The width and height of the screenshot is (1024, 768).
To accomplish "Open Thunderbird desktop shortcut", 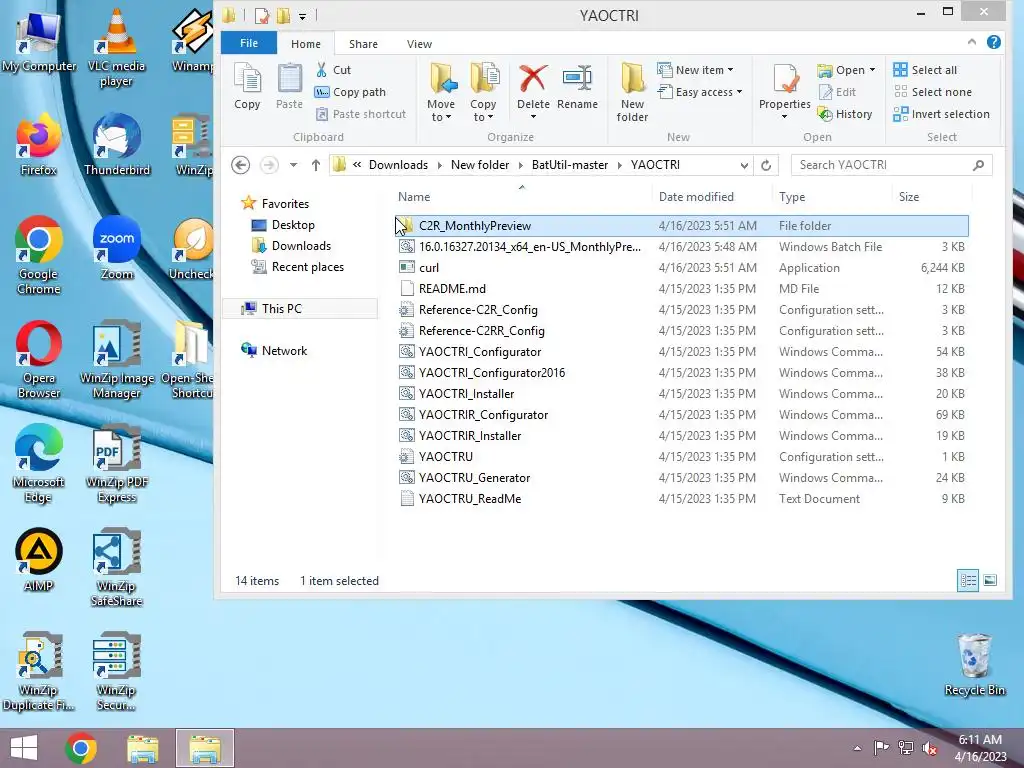I will (x=117, y=144).
